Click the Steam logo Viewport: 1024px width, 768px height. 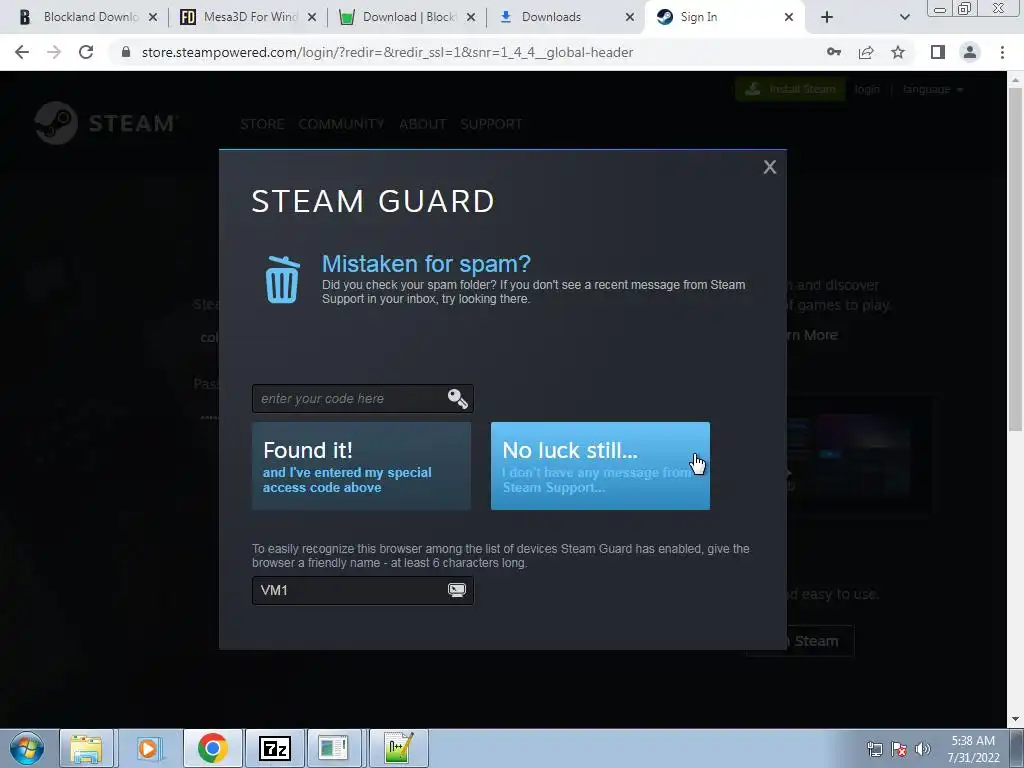[105, 123]
